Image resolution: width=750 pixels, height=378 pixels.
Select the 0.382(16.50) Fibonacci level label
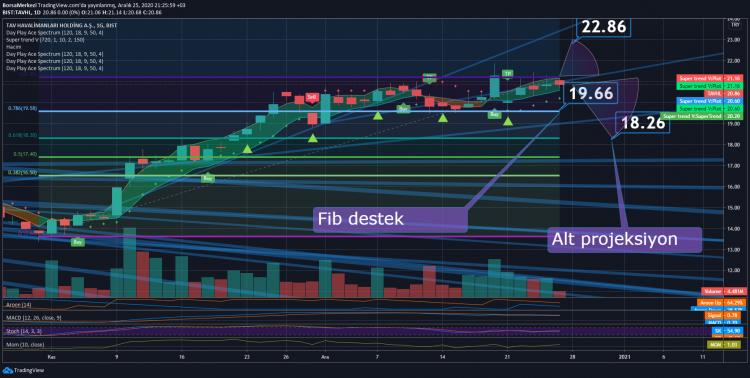coord(22,172)
